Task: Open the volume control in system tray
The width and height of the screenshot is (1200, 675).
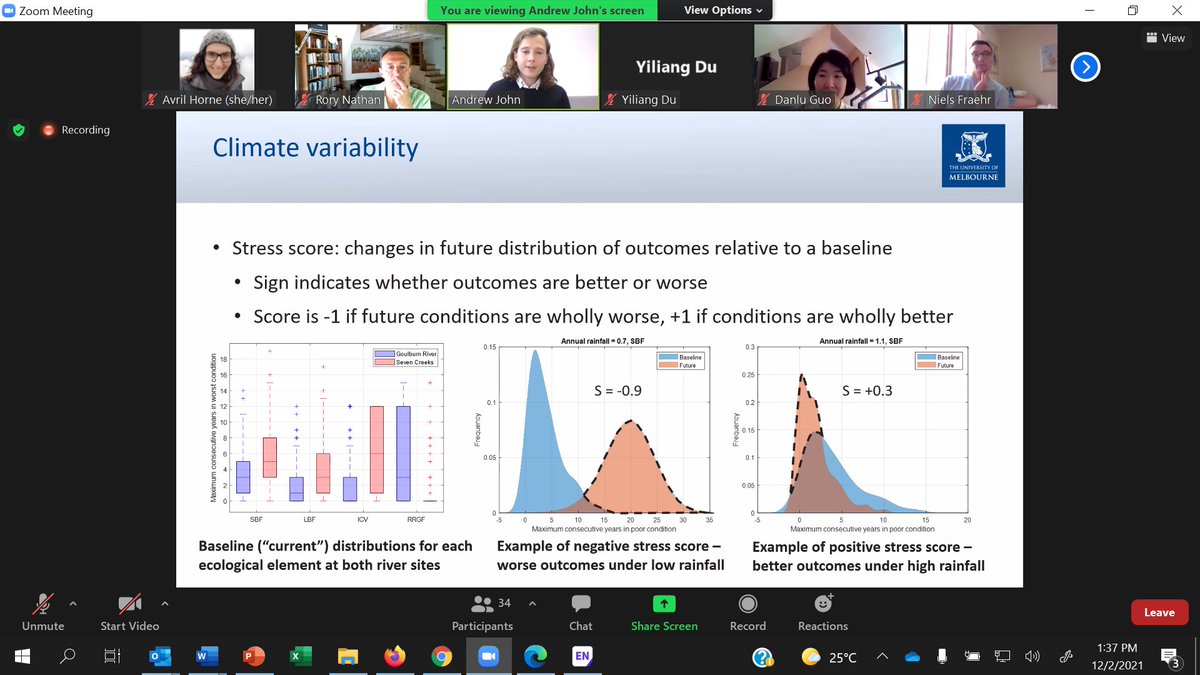Action: pos(1032,657)
